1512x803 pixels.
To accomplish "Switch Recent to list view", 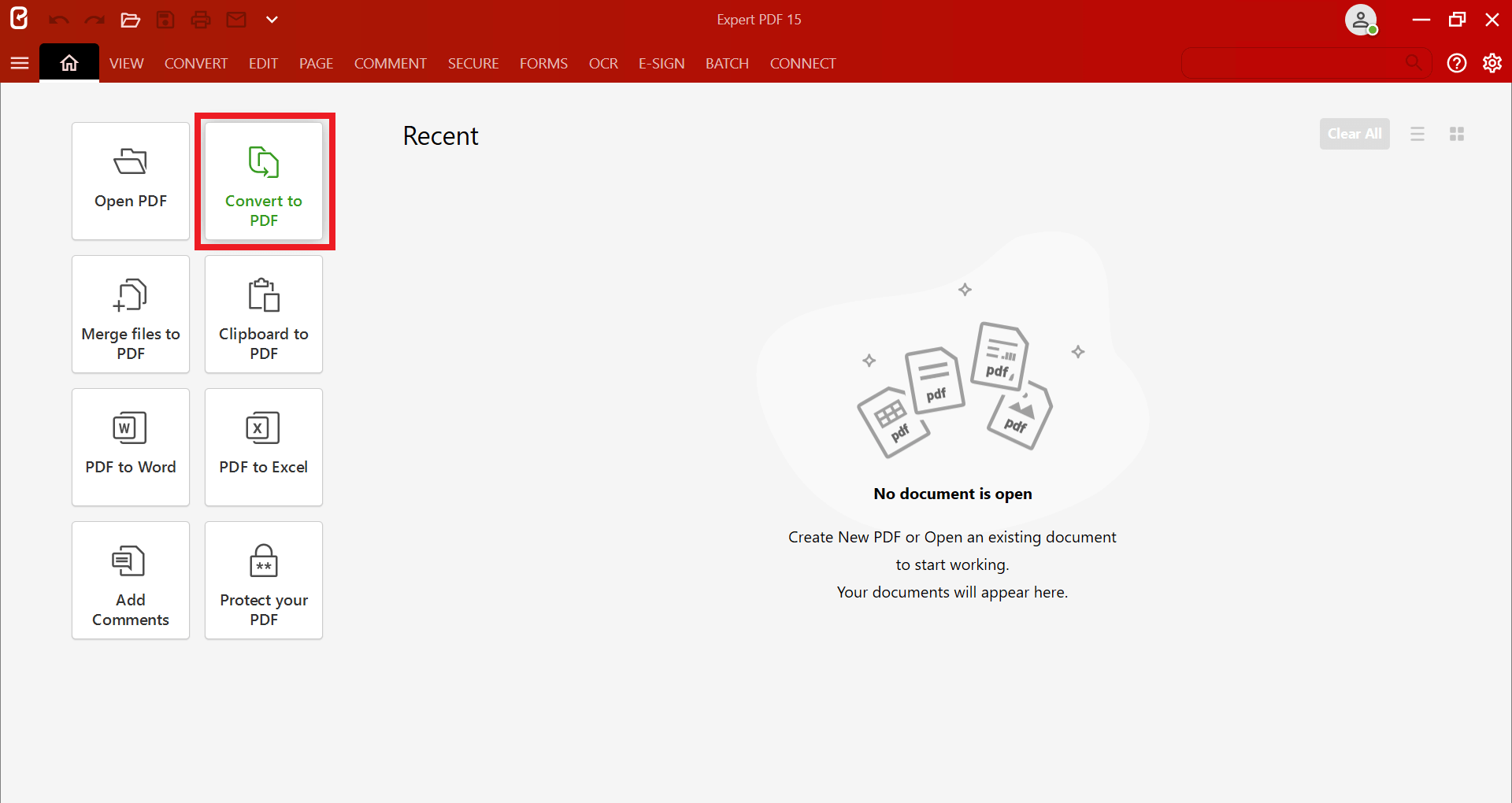I will [1417, 134].
